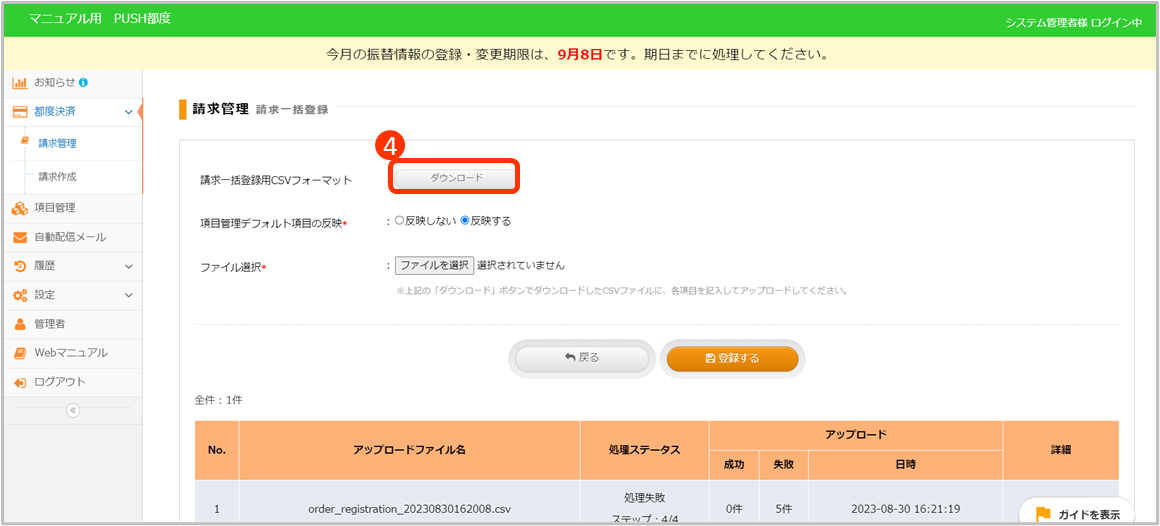The width and height of the screenshot is (1160, 526).
Task: Expand the 設定 menu chevron
Action: (x=128, y=296)
